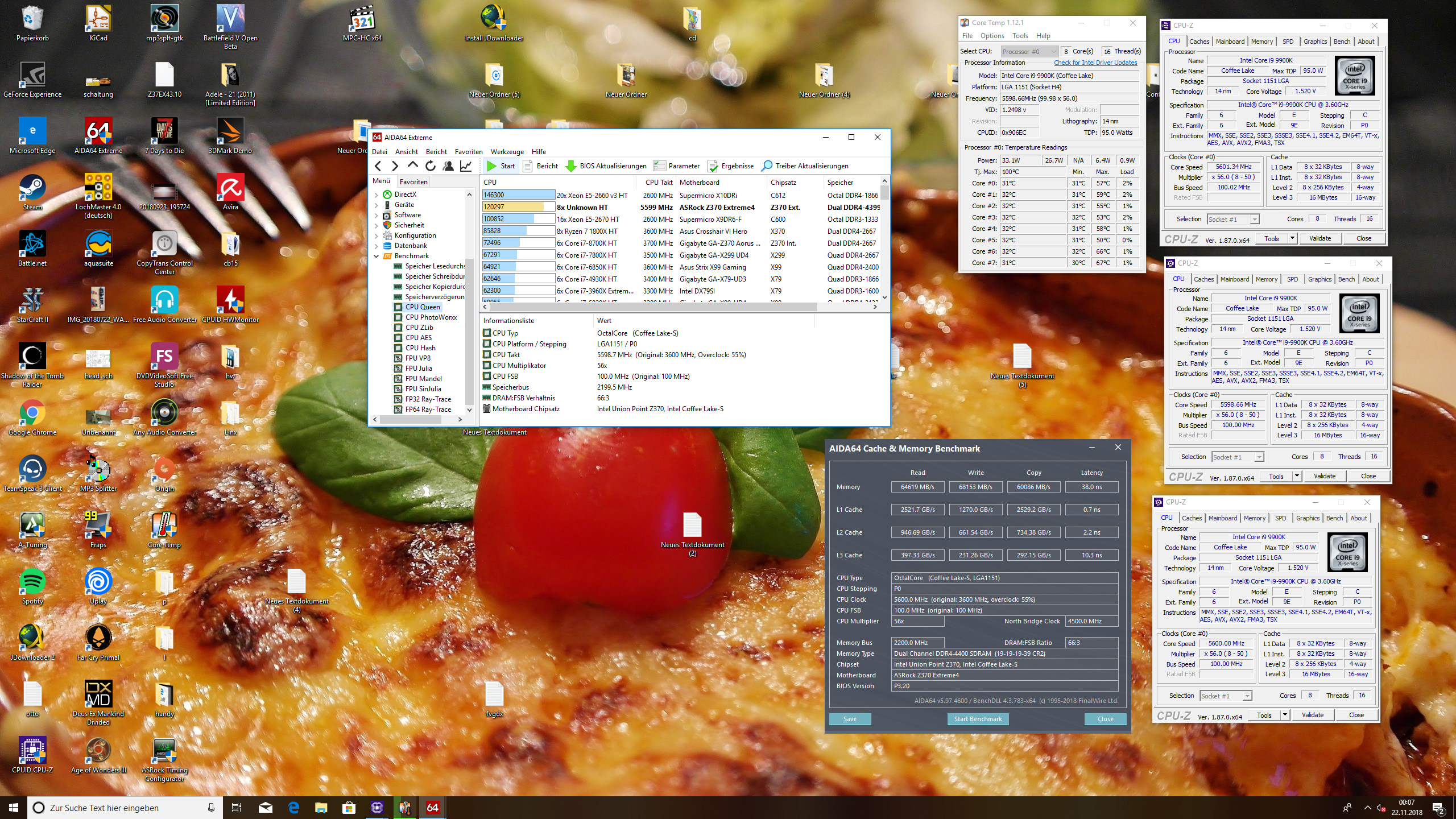Open the Werkzeuge menu in AIDA64
This screenshot has width=1456, height=819.
point(507,152)
